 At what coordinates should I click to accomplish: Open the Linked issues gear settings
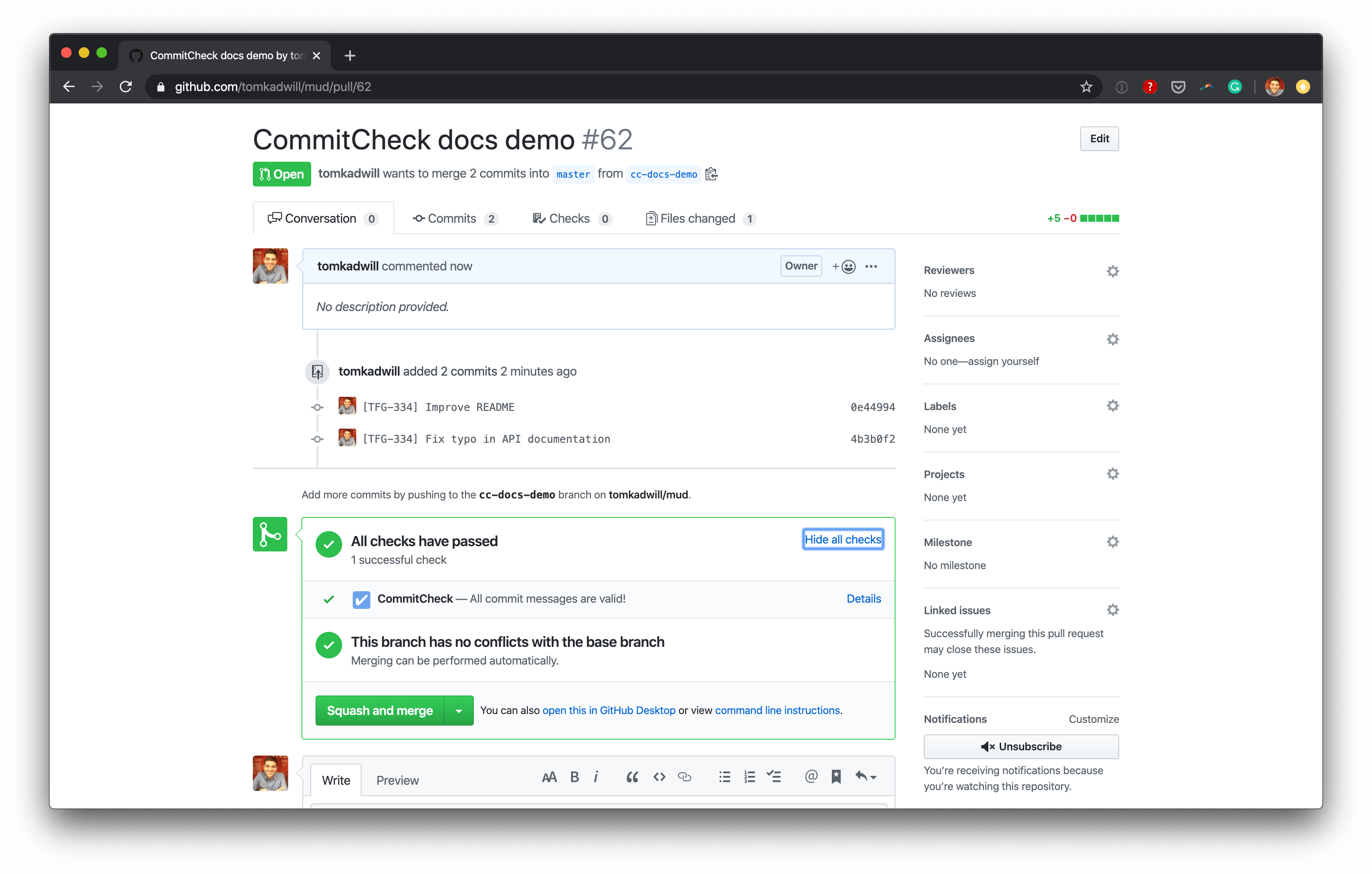tap(1112, 610)
